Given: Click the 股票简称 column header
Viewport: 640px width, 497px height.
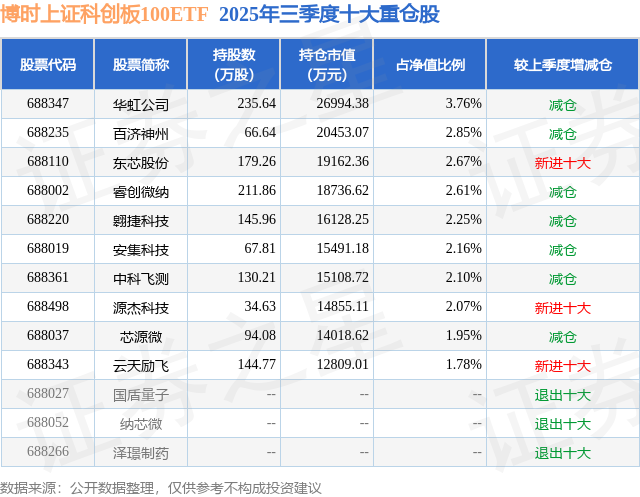Looking at the screenshot, I should point(141,64).
